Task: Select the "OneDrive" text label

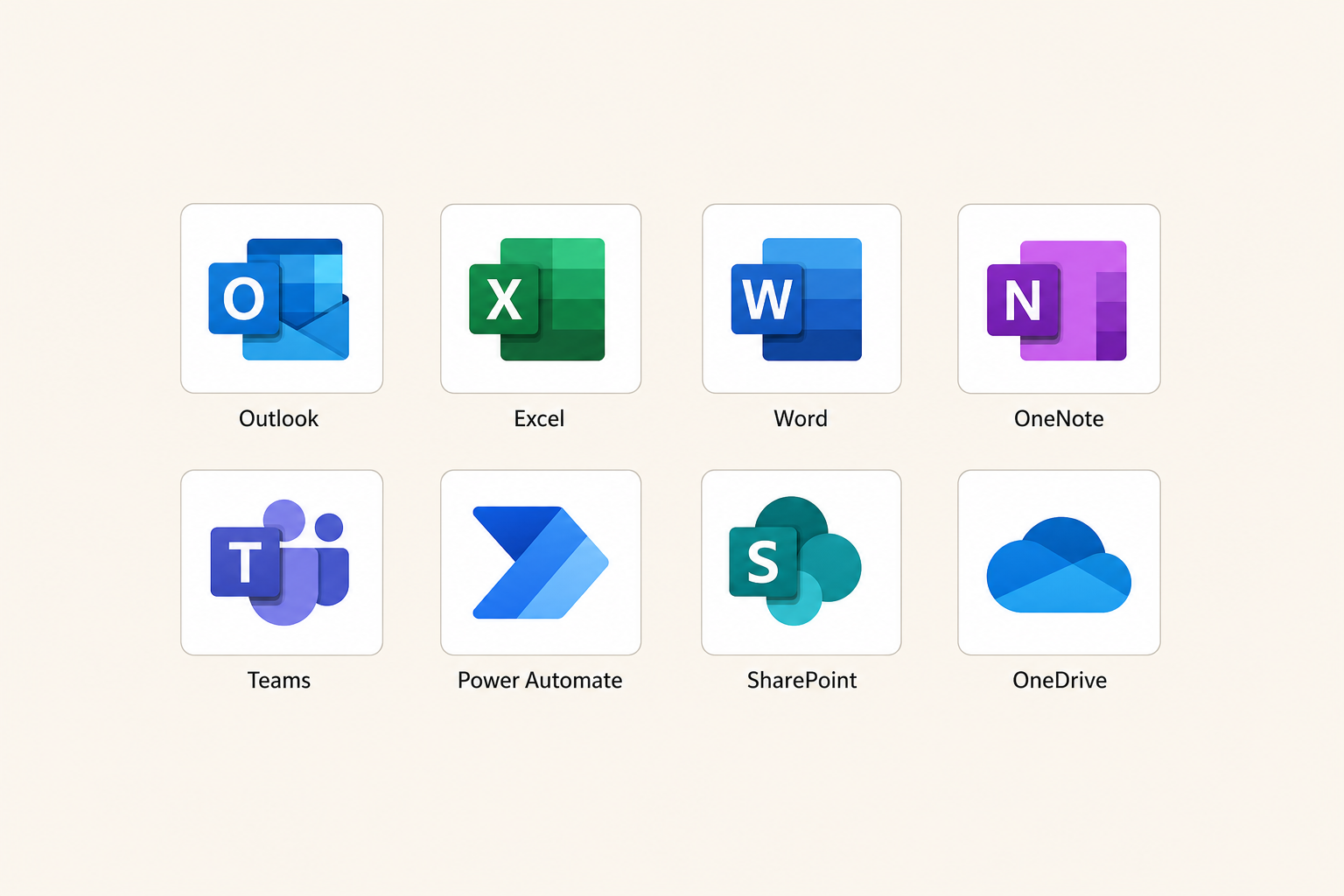Action: (x=1060, y=680)
